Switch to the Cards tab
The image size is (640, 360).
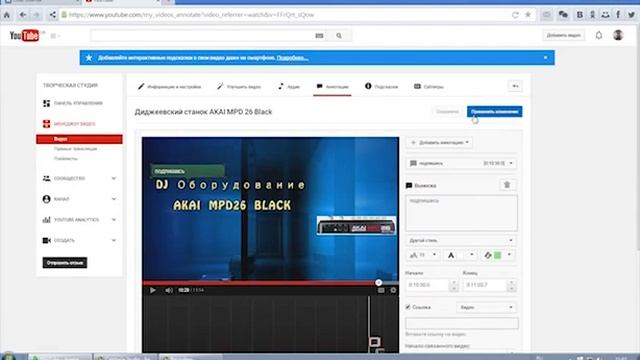tap(381, 87)
